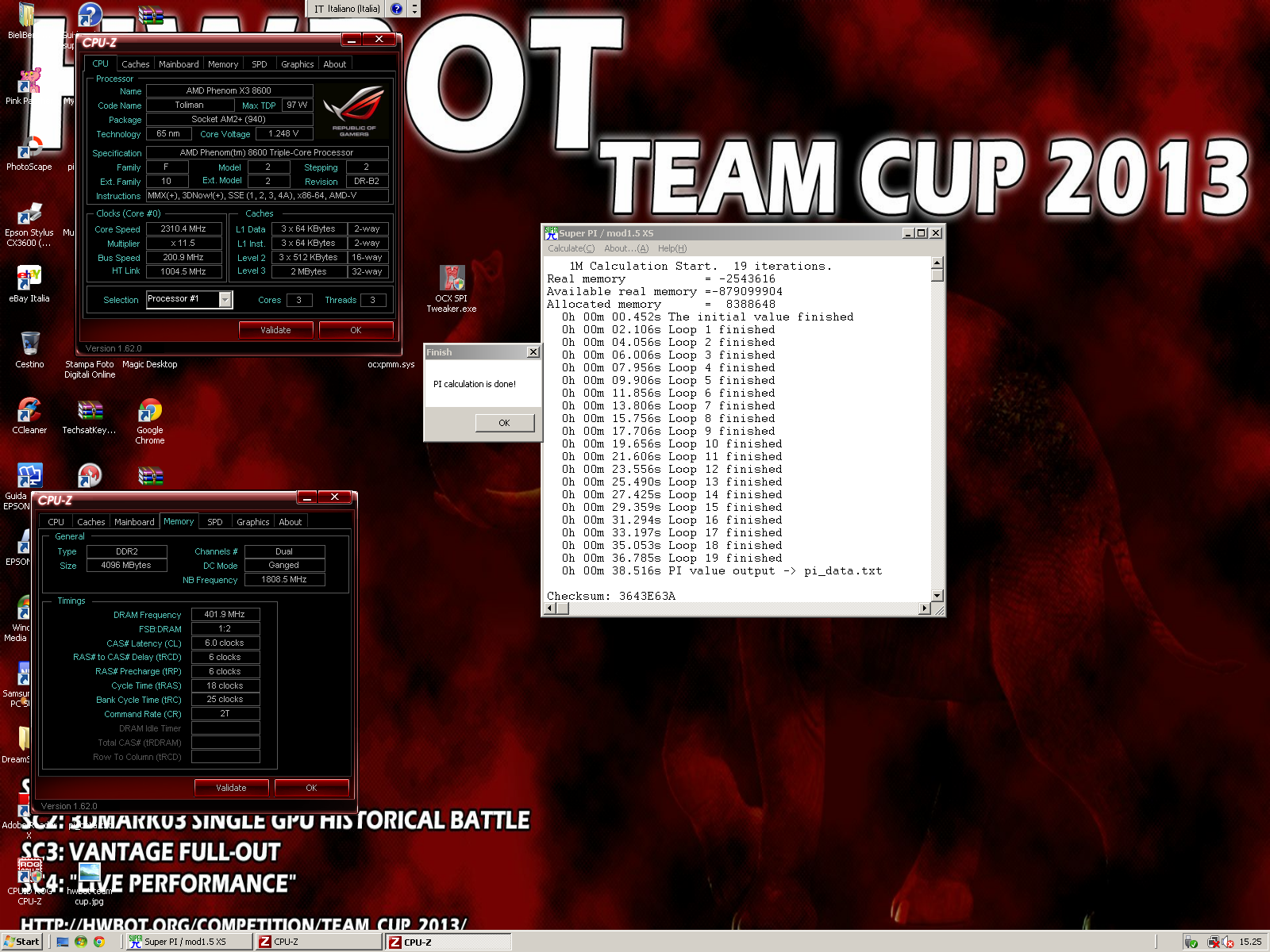Open the Cestino recycle bin icon
The image size is (1270, 952).
click(x=29, y=344)
